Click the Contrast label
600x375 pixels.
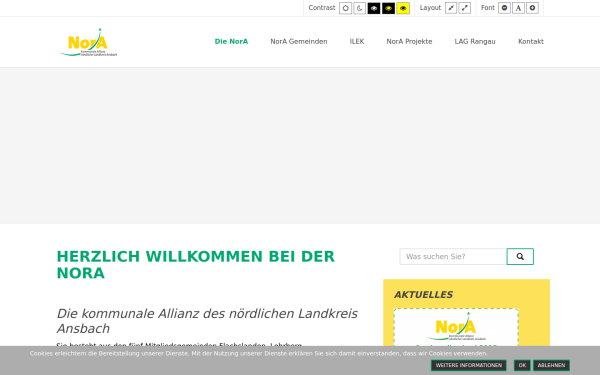coord(322,8)
